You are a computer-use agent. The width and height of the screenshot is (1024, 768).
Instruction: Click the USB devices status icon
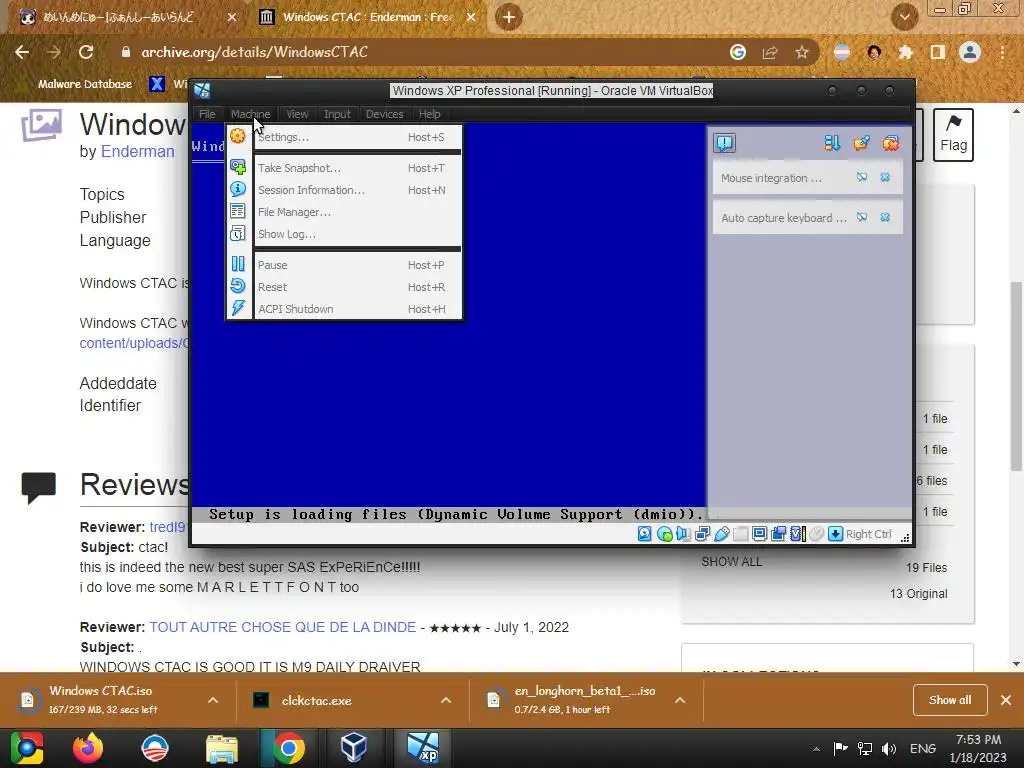click(722, 534)
